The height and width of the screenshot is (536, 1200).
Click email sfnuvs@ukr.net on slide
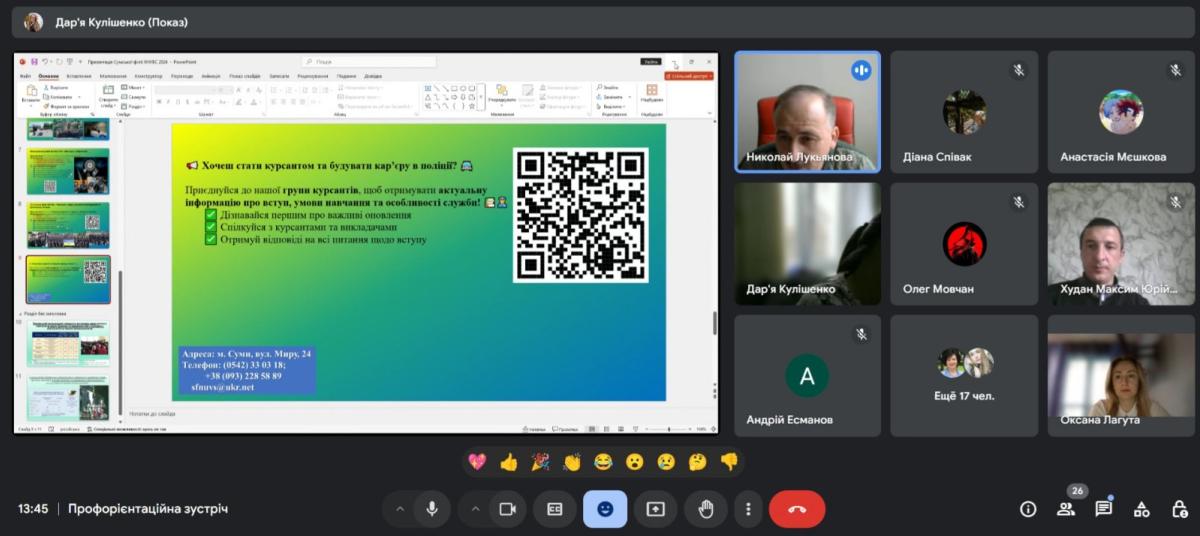click(x=222, y=387)
